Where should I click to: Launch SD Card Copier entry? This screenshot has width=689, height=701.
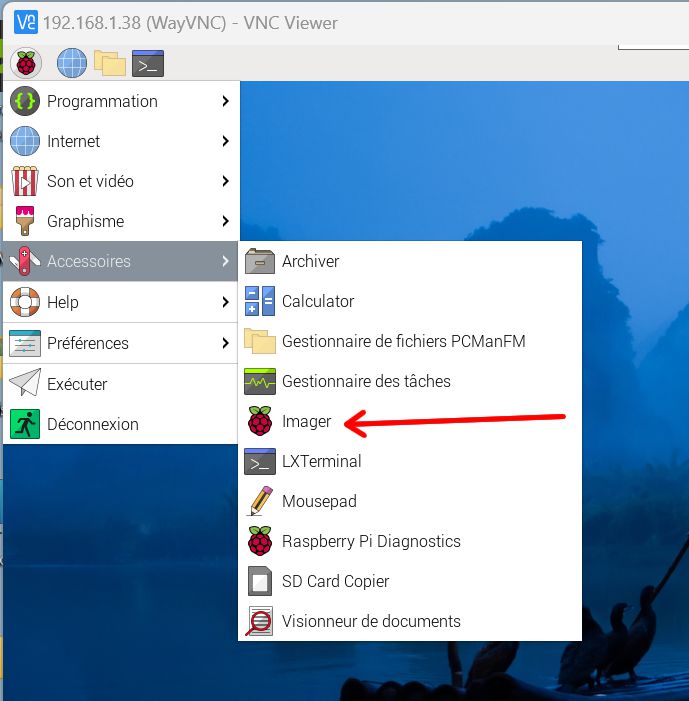[x=410, y=581]
